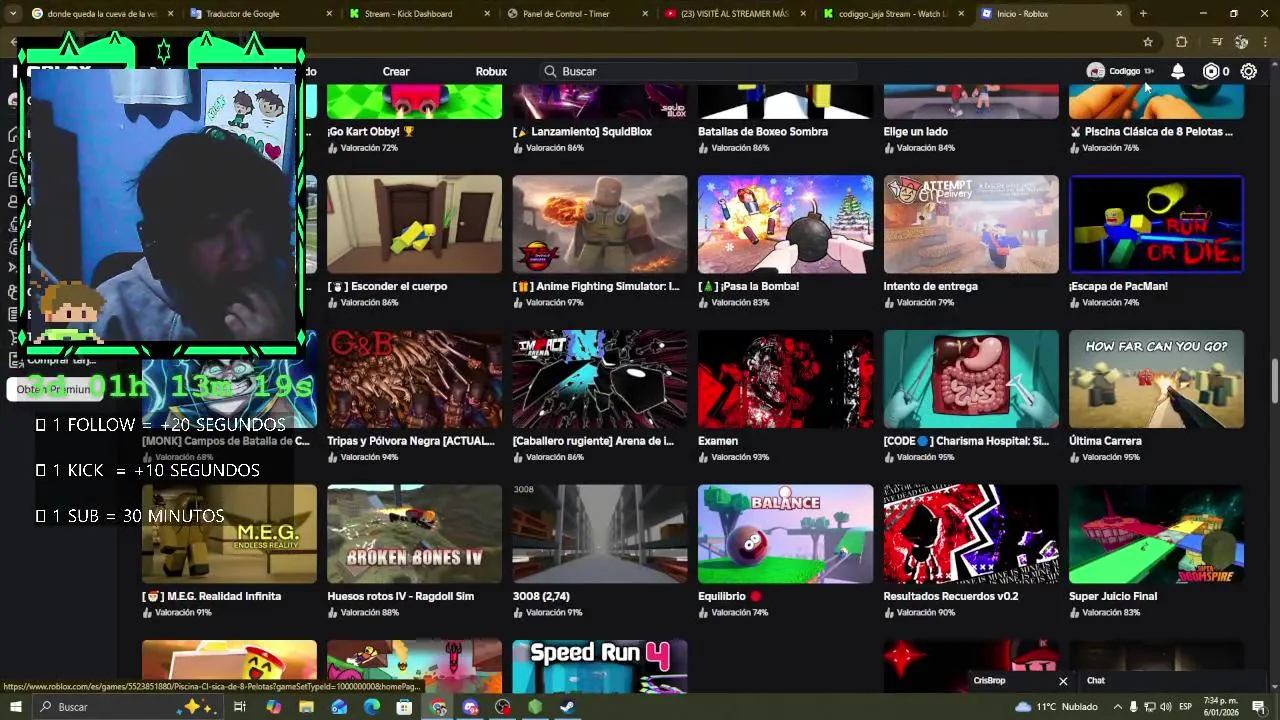This screenshot has height=720, width=1280.
Task: Close the Stream - Kick Dashboard tab
Action: click(488, 14)
